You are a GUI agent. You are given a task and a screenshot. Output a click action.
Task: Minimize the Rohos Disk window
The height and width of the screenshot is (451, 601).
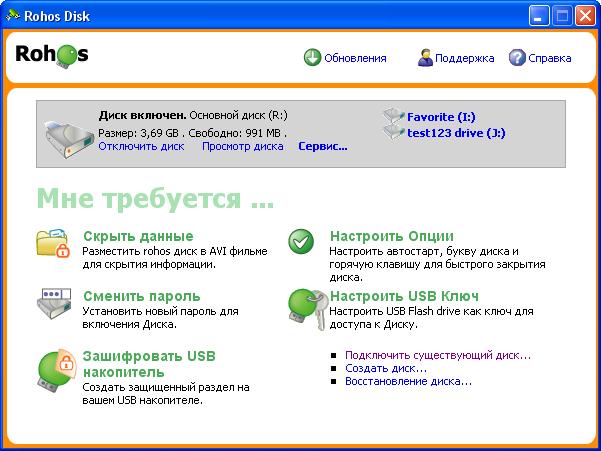[x=539, y=16]
